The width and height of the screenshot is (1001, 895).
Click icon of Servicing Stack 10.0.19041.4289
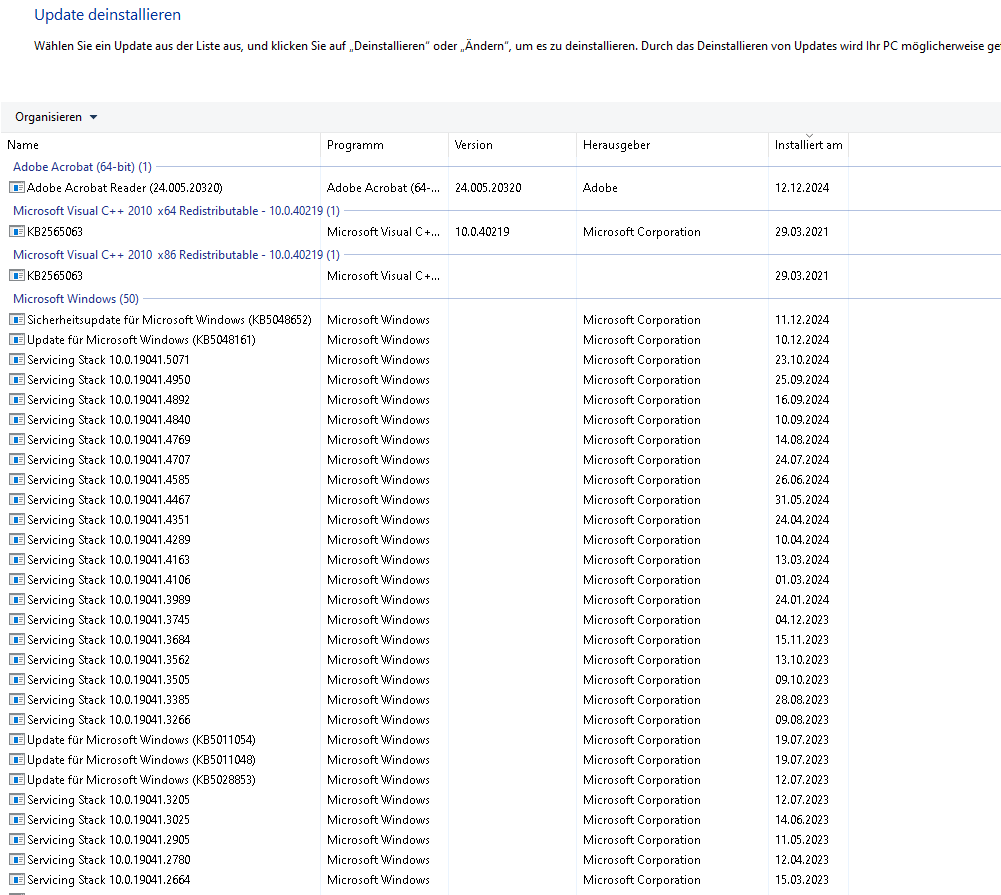[17, 539]
